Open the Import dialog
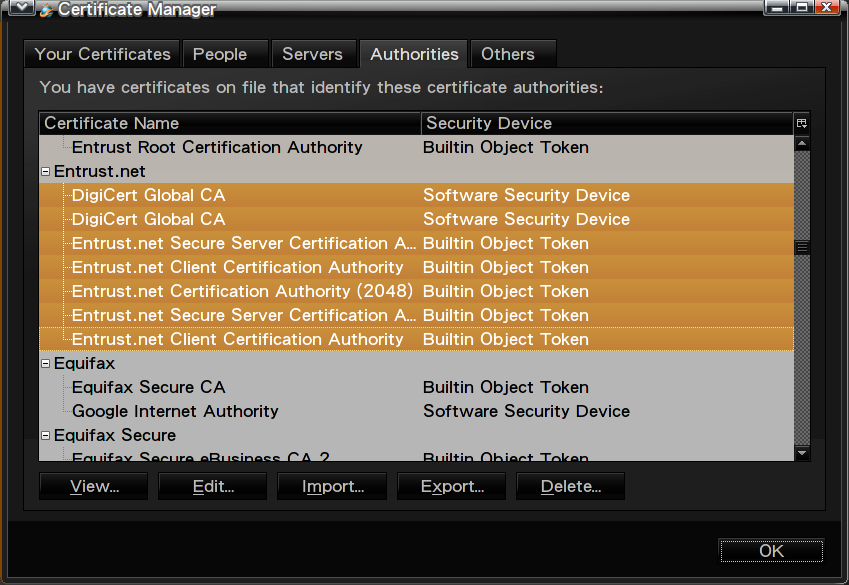This screenshot has width=849, height=585. pyautogui.click(x=331, y=486)
